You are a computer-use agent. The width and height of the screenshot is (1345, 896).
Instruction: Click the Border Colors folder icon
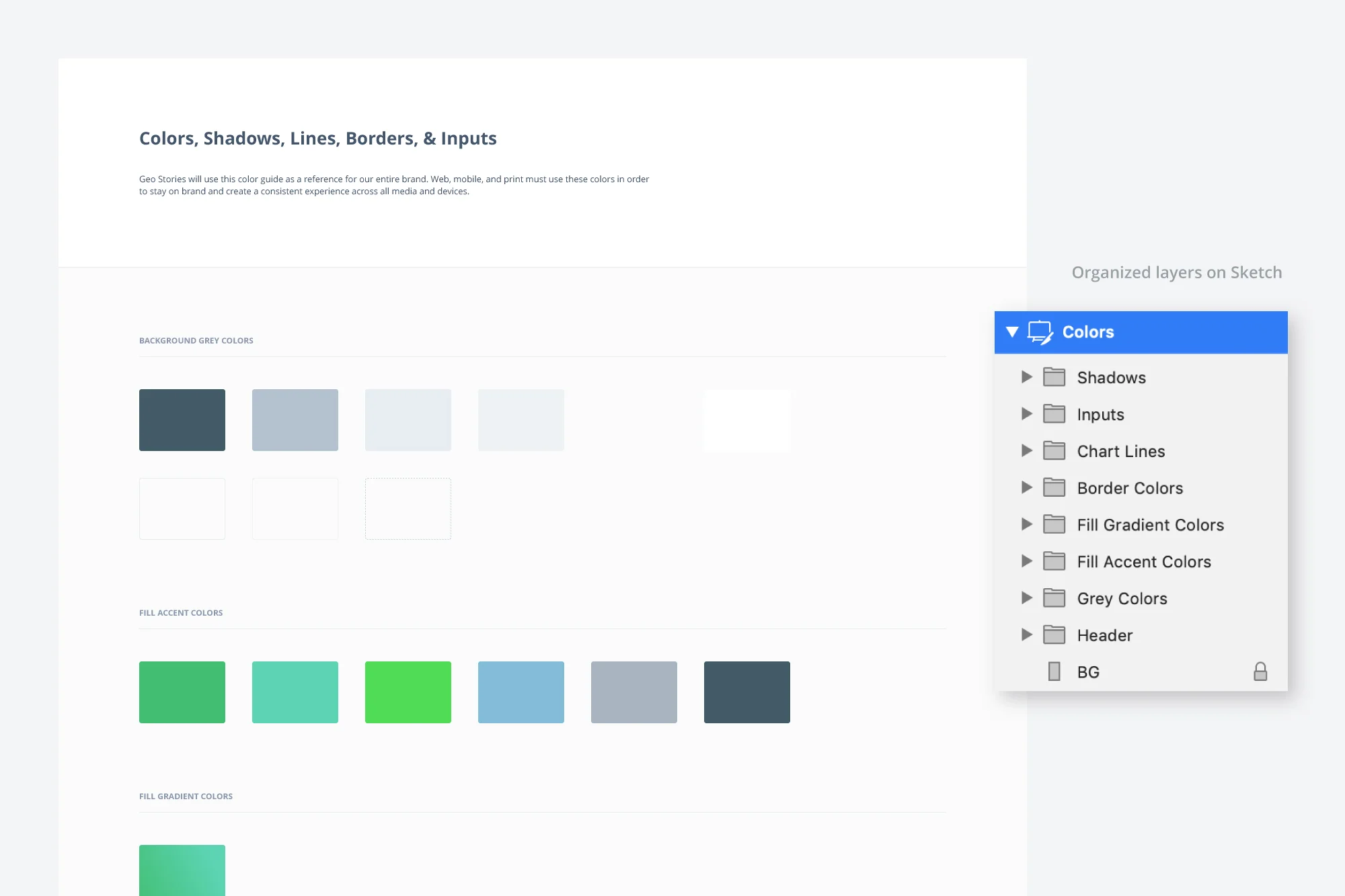tap(1054, 488)
